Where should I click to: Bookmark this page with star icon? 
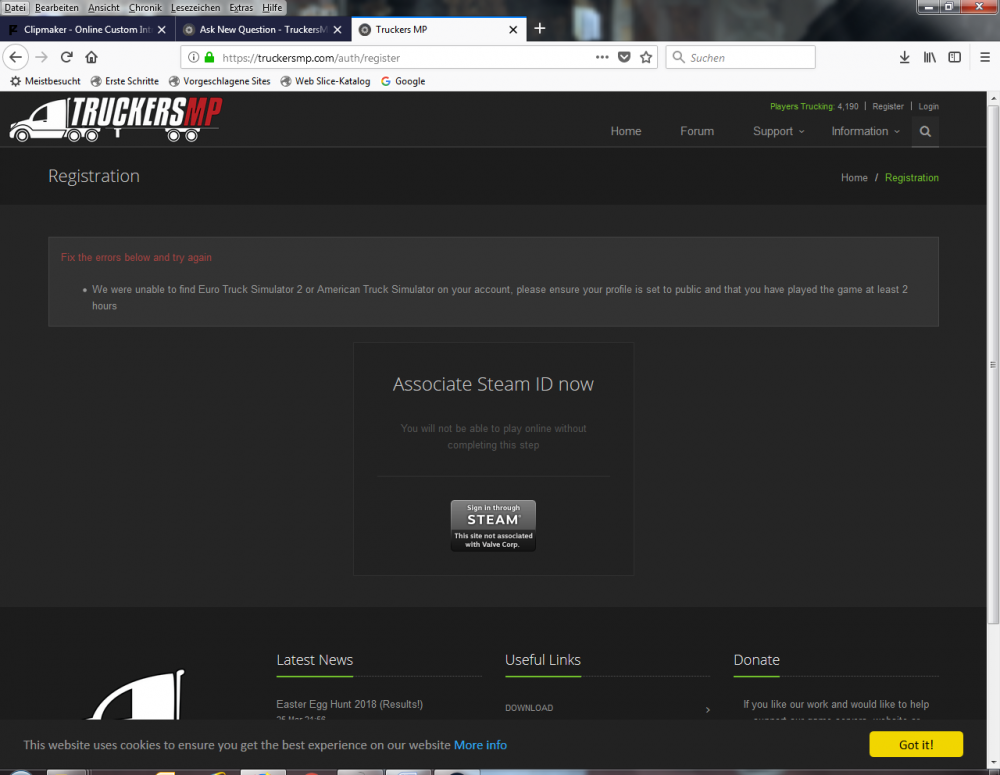click(x=646, y=57)
